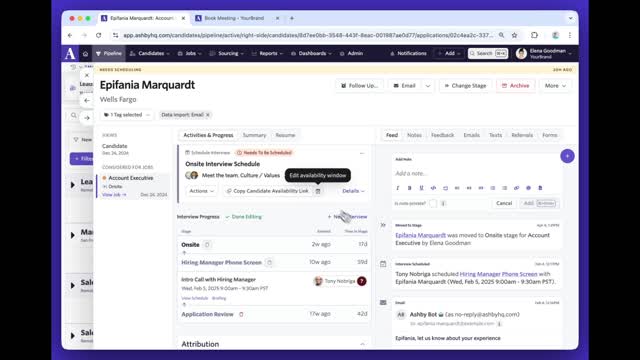This screenshot has height=360, width=640.
Task: Open the Chrome three-dot menu
Action: pyautogui.click(x=570, y=36)
